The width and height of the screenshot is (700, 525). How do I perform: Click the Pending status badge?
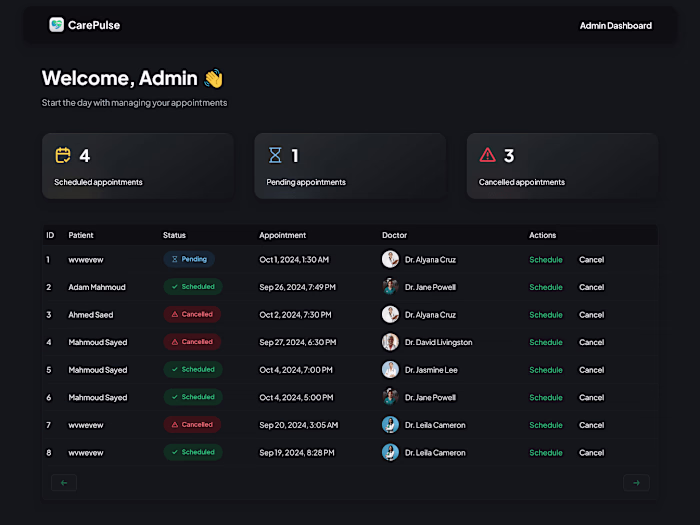tap(189, 259)
